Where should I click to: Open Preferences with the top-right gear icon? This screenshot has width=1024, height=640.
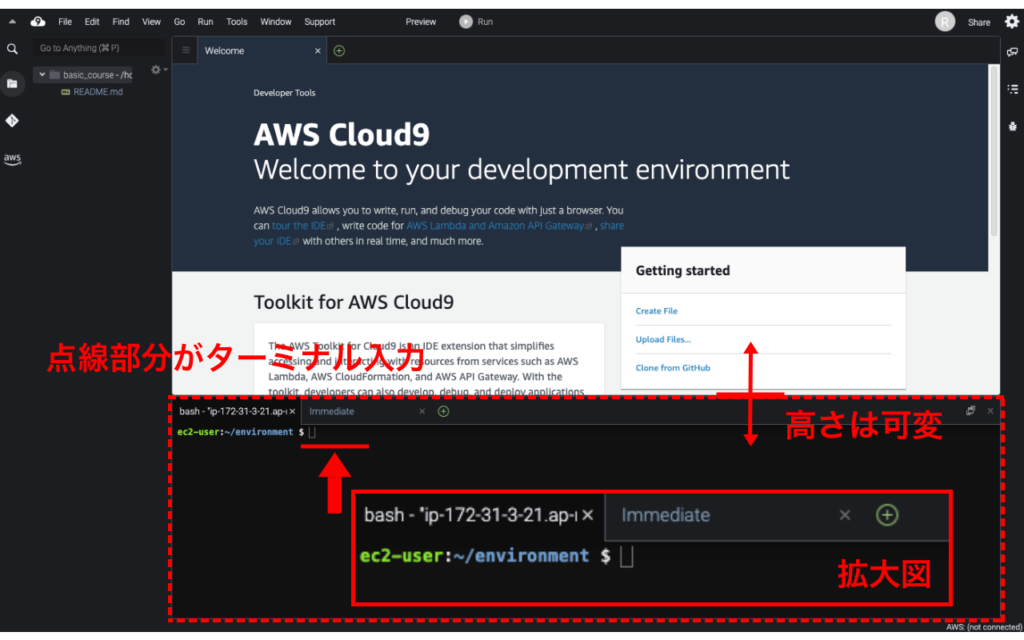(1012, 22)
